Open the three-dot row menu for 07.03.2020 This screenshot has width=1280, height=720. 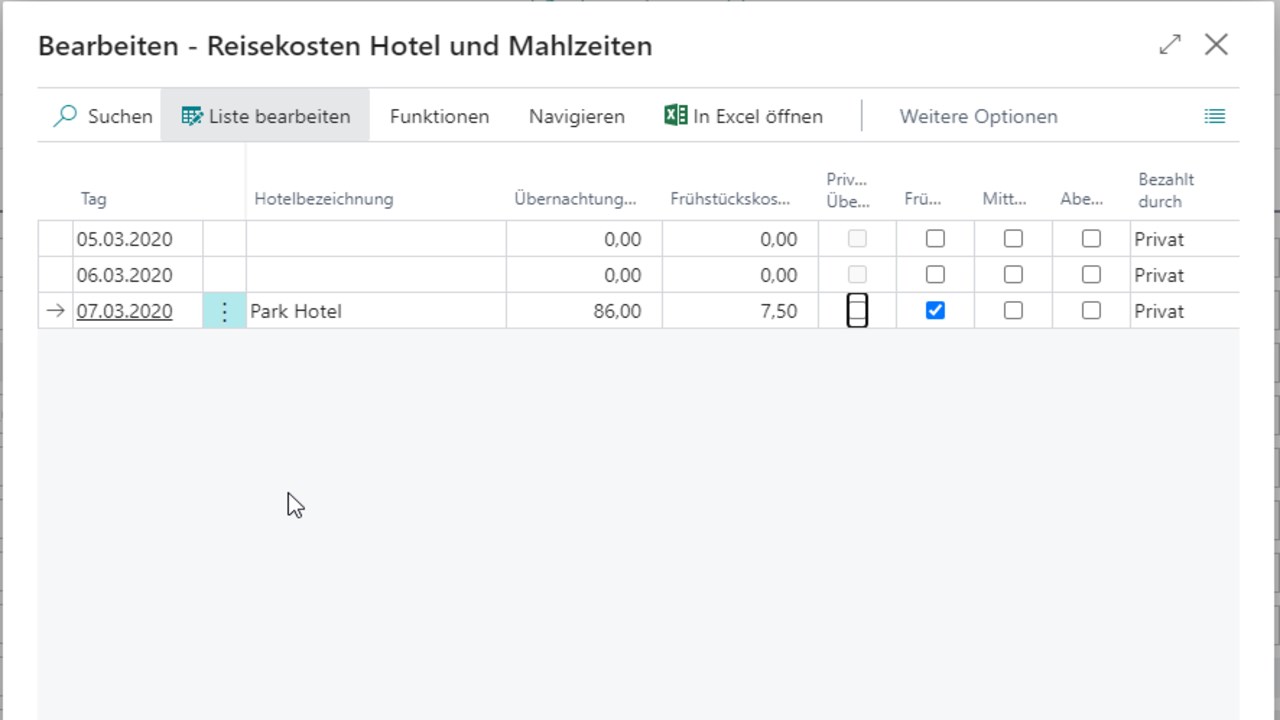(224, 311)
